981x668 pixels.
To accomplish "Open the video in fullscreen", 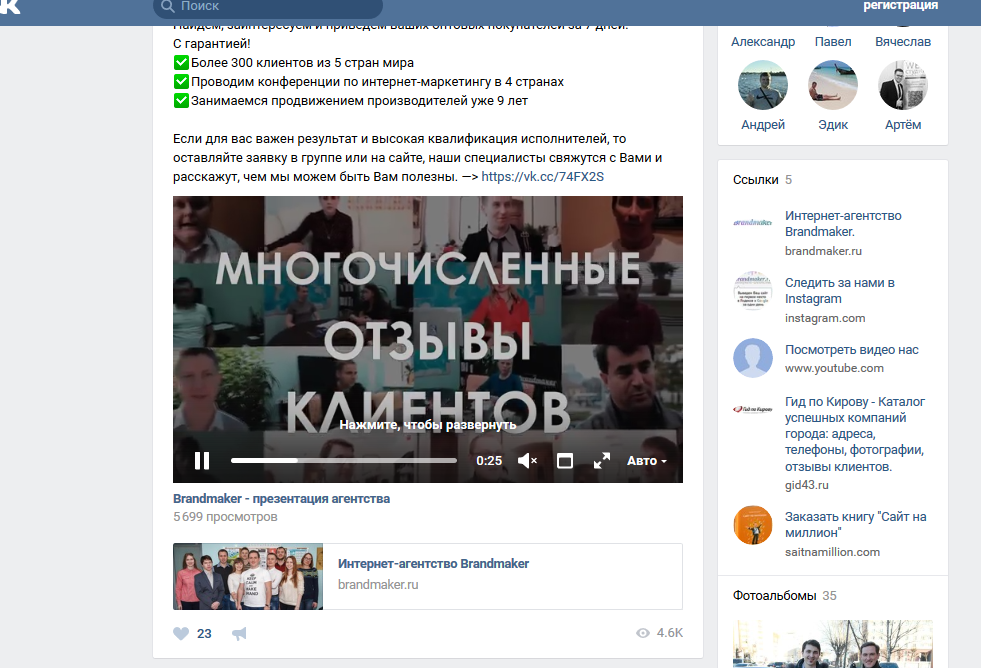I will click(x=602, y=461).
